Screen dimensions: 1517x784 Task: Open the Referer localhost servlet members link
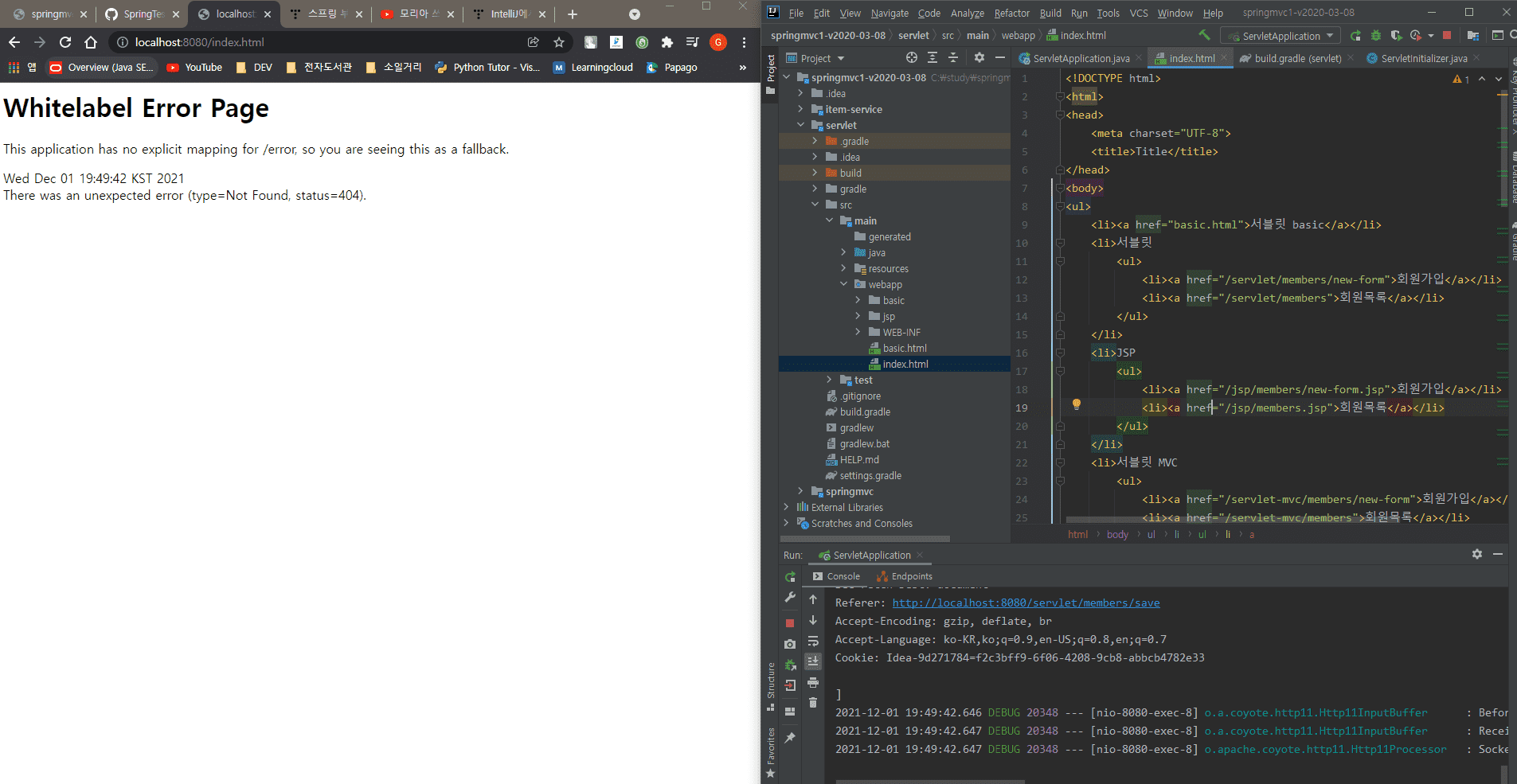(x=1026, y=603)
